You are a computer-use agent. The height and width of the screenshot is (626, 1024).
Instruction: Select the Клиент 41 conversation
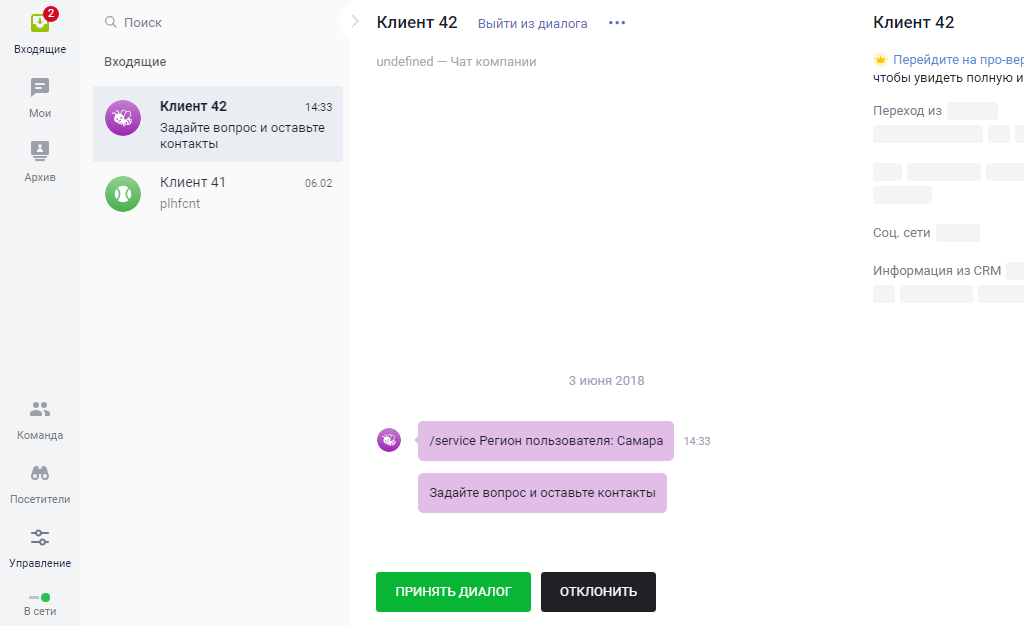coord(218,193)
